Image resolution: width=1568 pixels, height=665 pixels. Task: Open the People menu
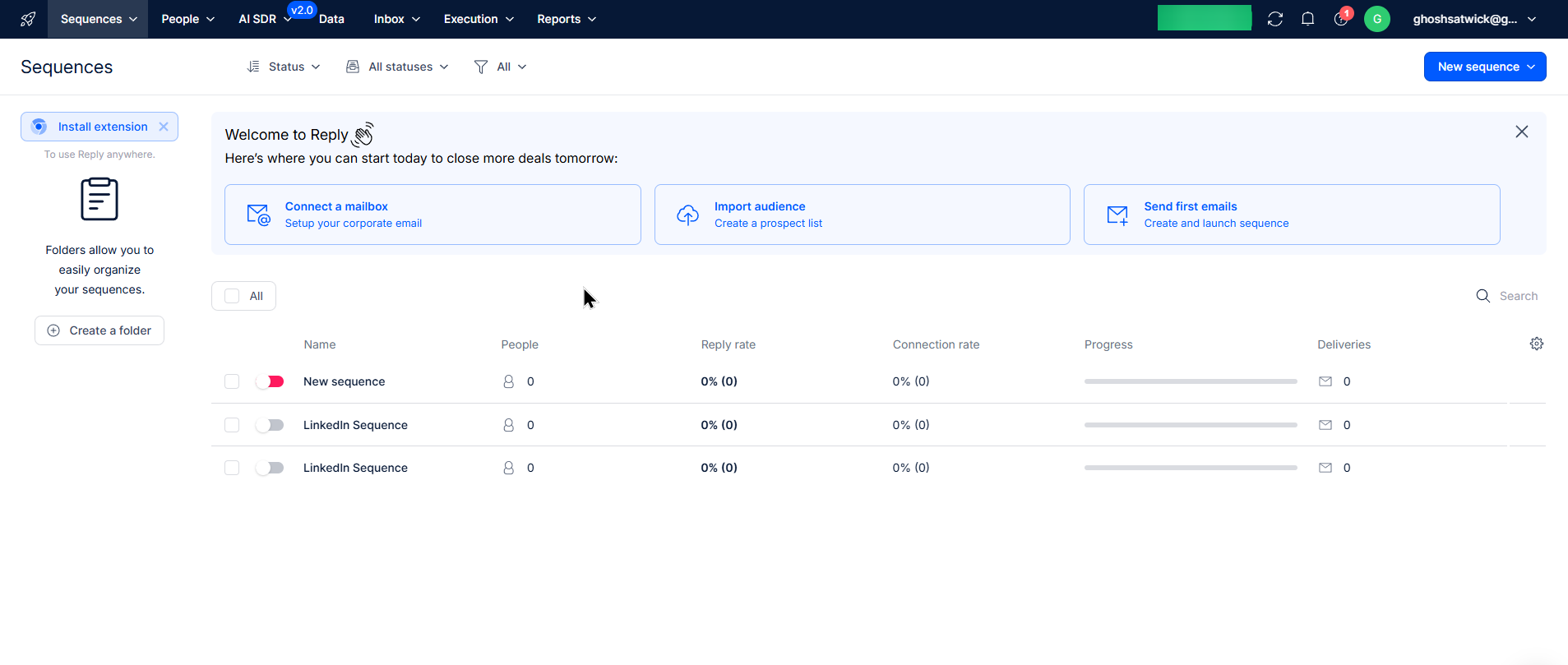pyautogui.click(x=187, y=19)
